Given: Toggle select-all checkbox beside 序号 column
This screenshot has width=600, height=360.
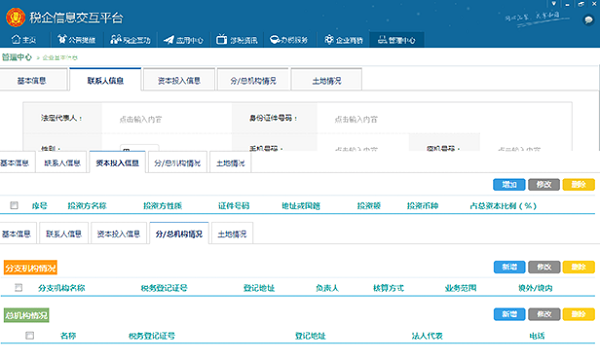Looking at the screenshot, I should [14, 205].
